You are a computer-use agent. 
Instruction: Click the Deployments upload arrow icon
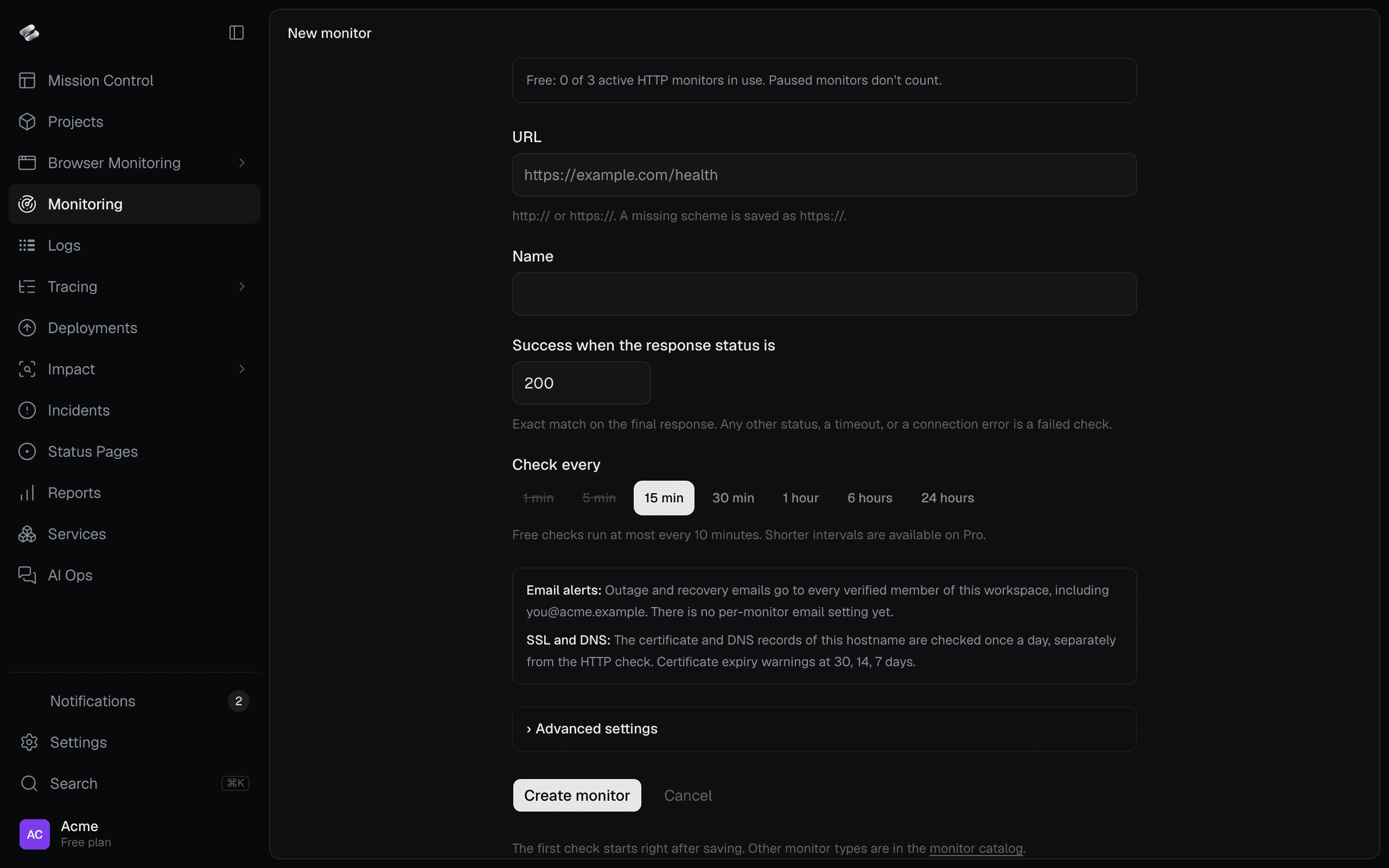[27, 328]
